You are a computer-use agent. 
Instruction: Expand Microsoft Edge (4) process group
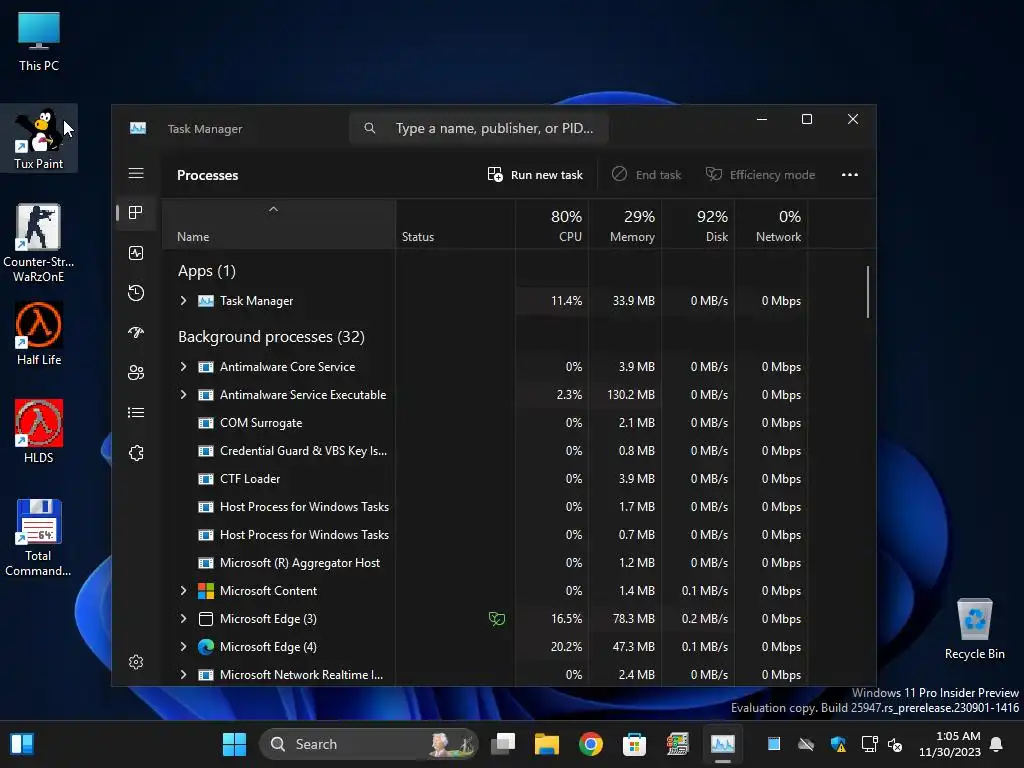(x=184, y=647)
